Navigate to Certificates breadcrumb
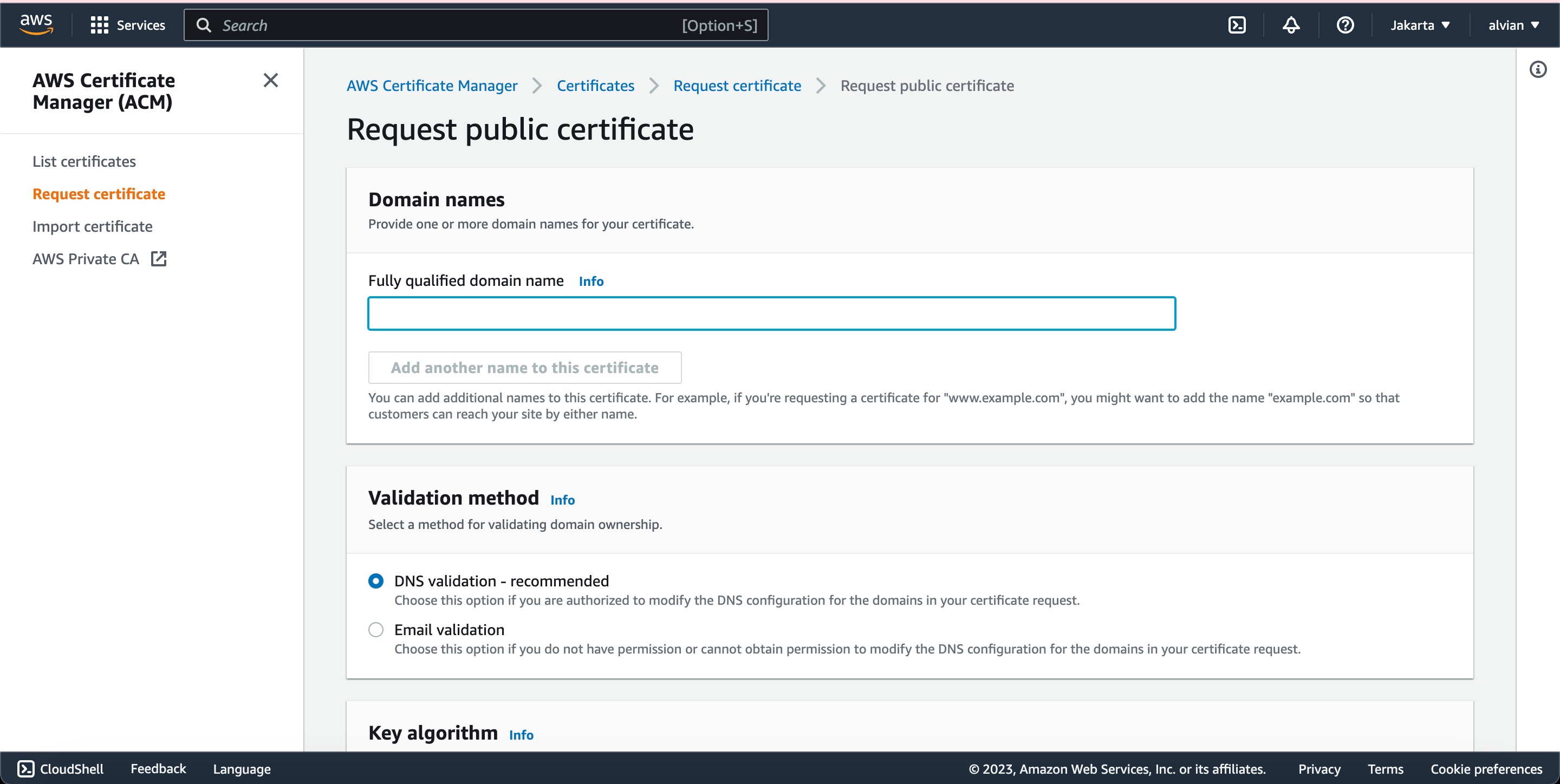 pyautogui.click(x=595, y=86)
